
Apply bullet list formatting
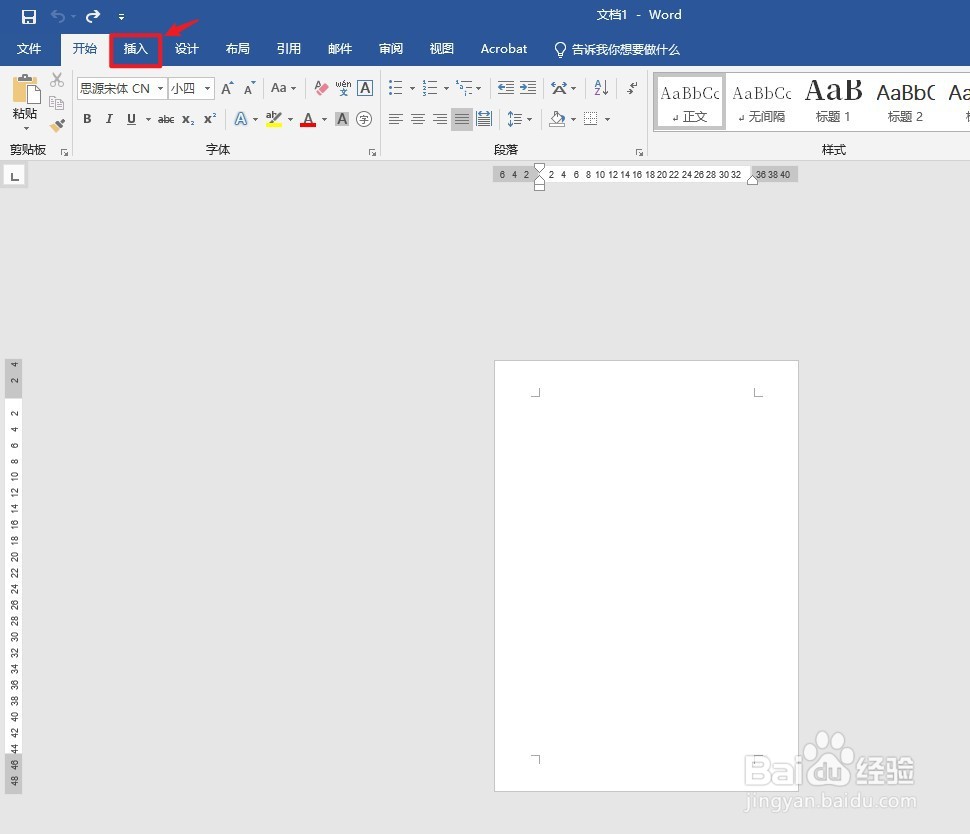tap(396, 88)
